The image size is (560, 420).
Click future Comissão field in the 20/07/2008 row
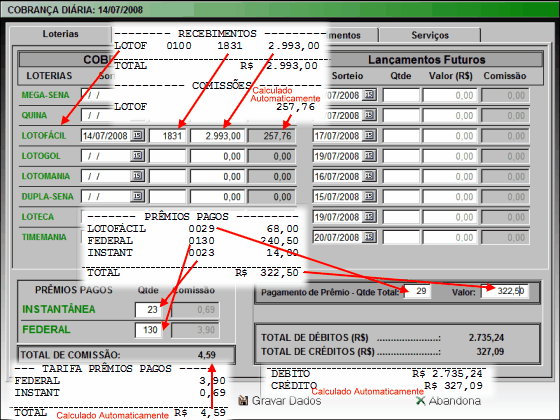click(x=505, y=238)
